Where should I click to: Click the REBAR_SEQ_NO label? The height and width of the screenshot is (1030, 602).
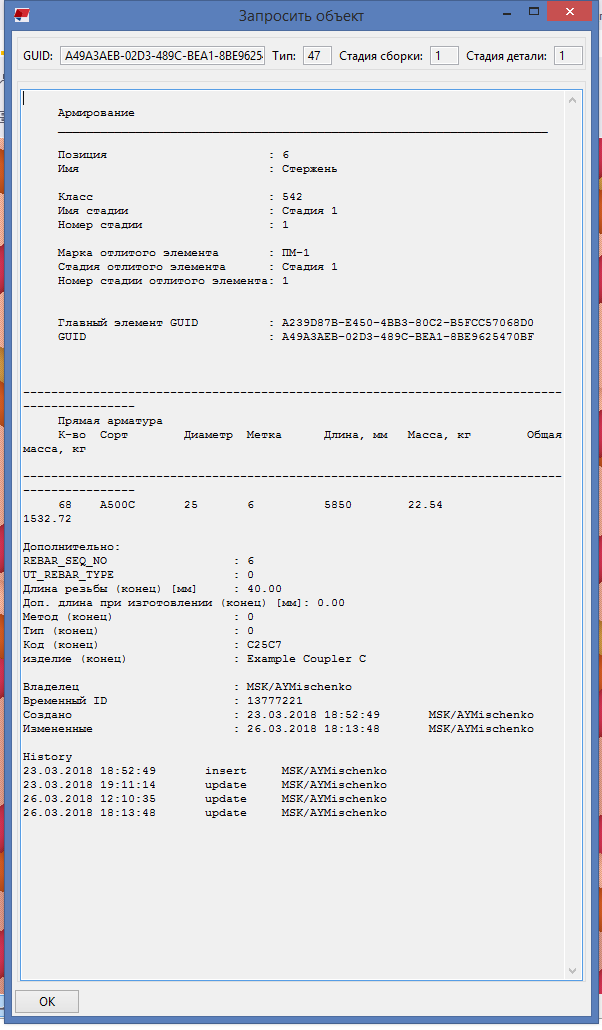[65, 561]
